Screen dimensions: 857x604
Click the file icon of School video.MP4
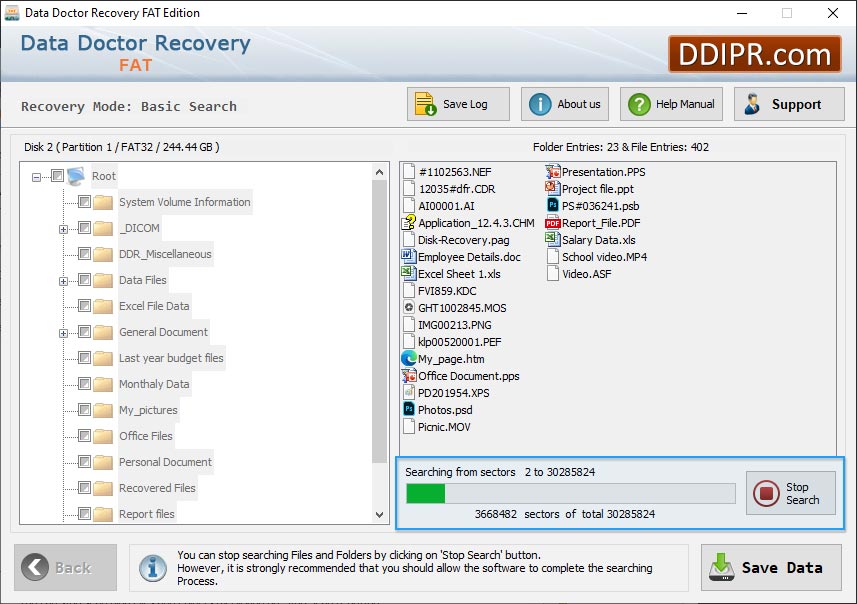553,256
